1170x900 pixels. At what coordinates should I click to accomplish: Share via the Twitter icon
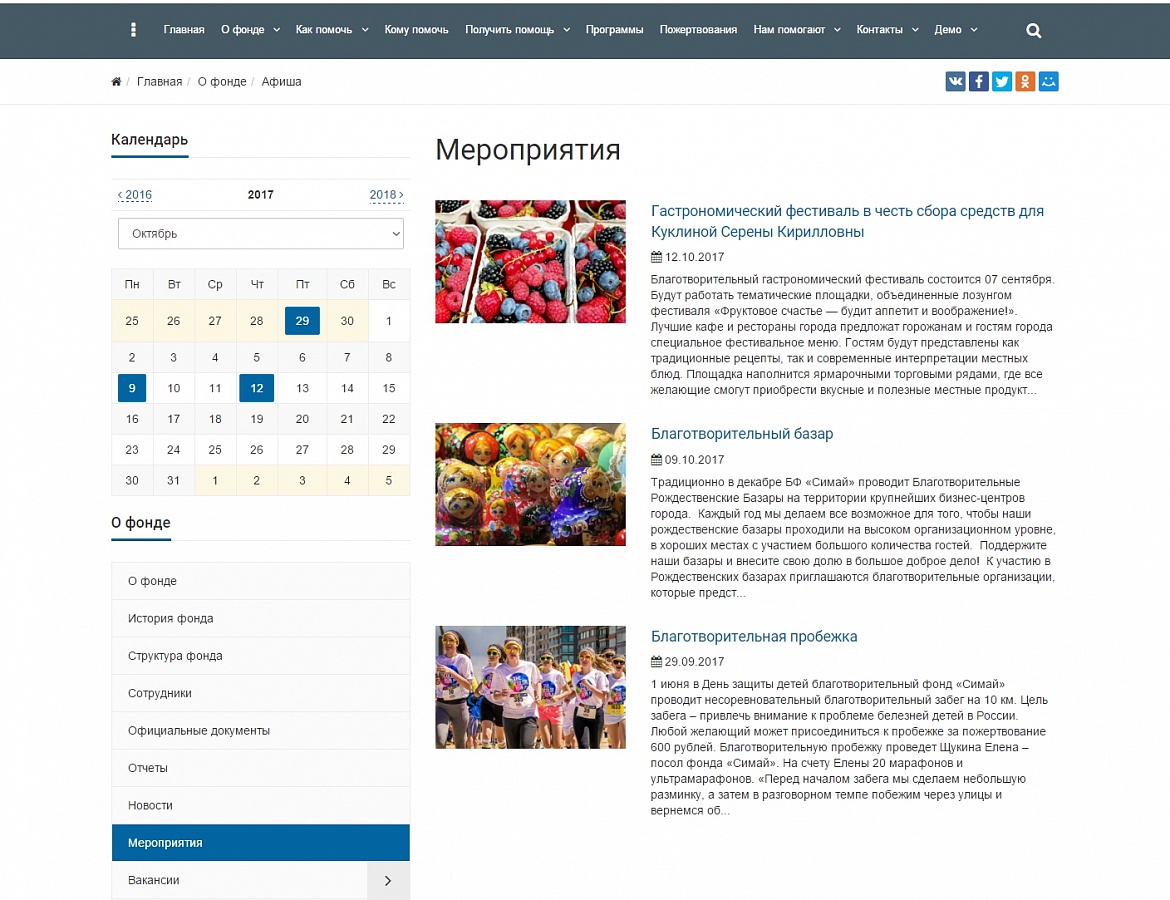pos(1002,81)
